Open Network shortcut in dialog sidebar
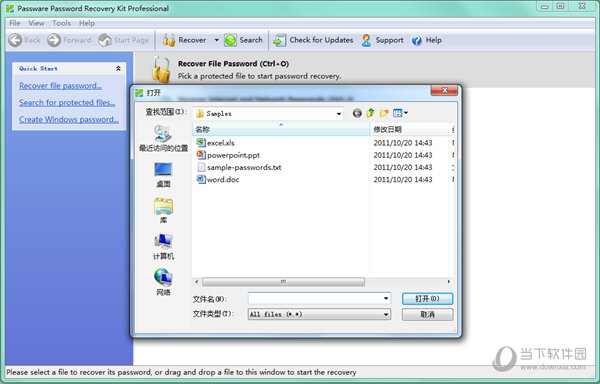 pos(163,282)
